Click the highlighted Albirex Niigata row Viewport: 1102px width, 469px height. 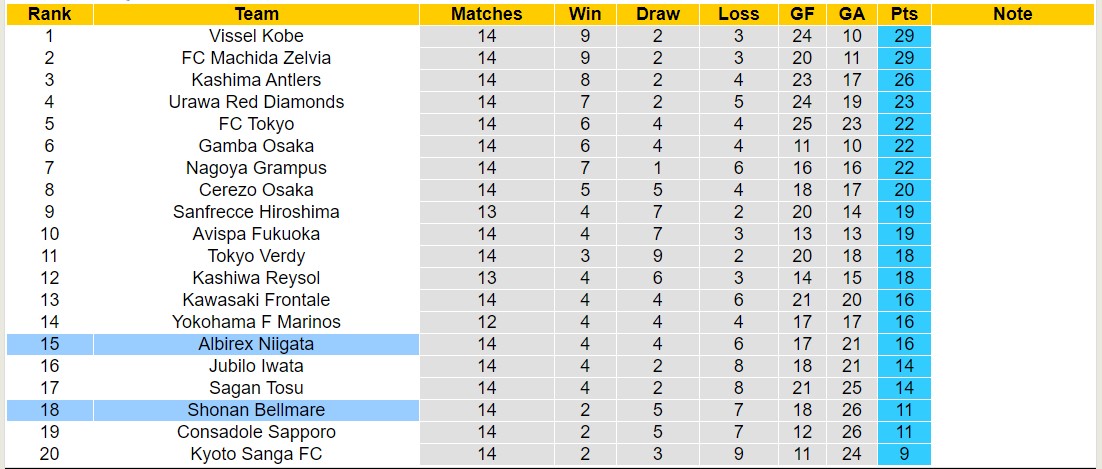[256, 344]
